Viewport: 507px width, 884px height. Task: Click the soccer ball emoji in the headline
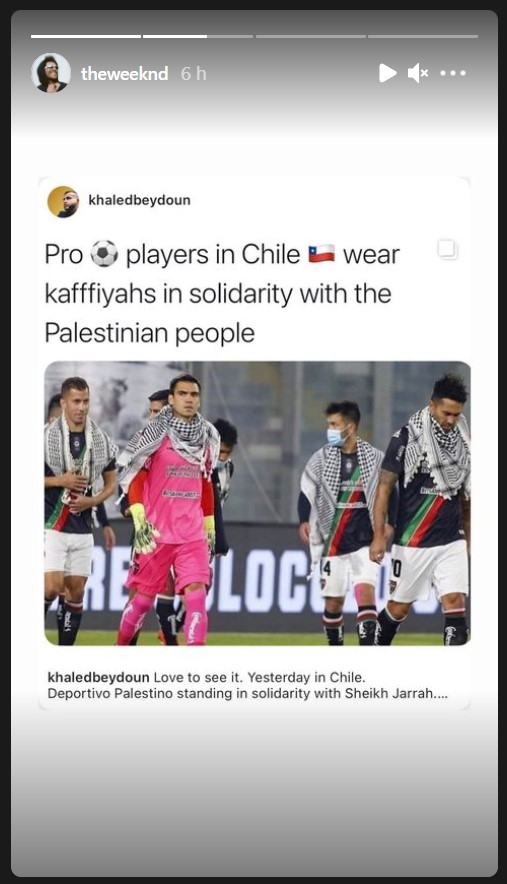(x=104, y=254)
